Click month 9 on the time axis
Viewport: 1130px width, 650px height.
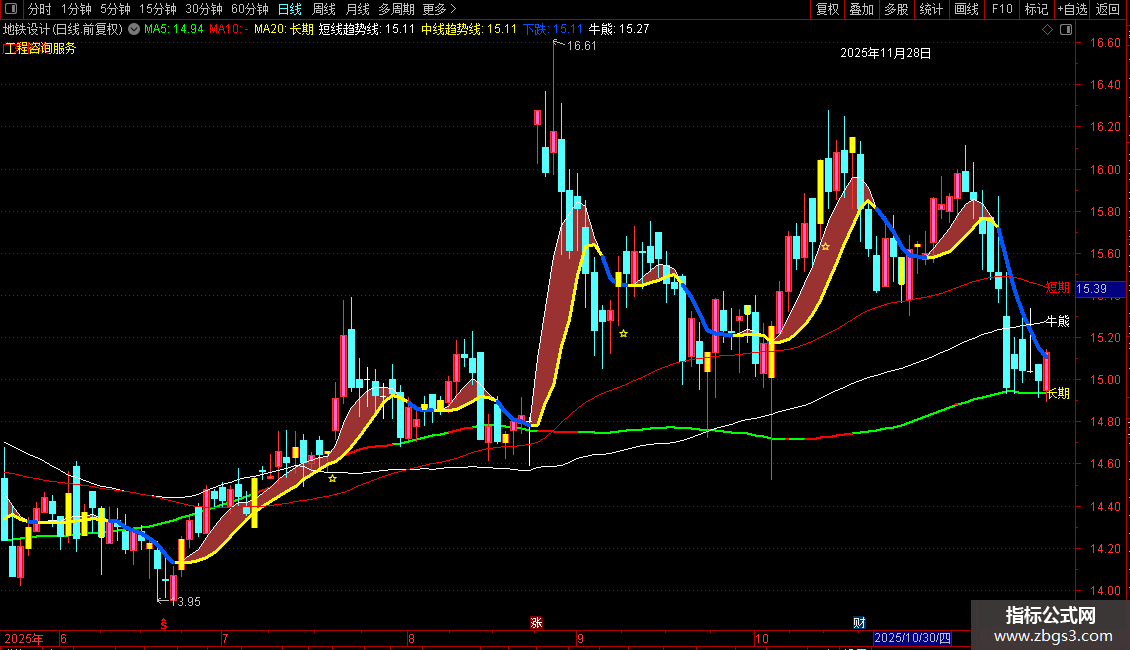(x=580, y=638)
